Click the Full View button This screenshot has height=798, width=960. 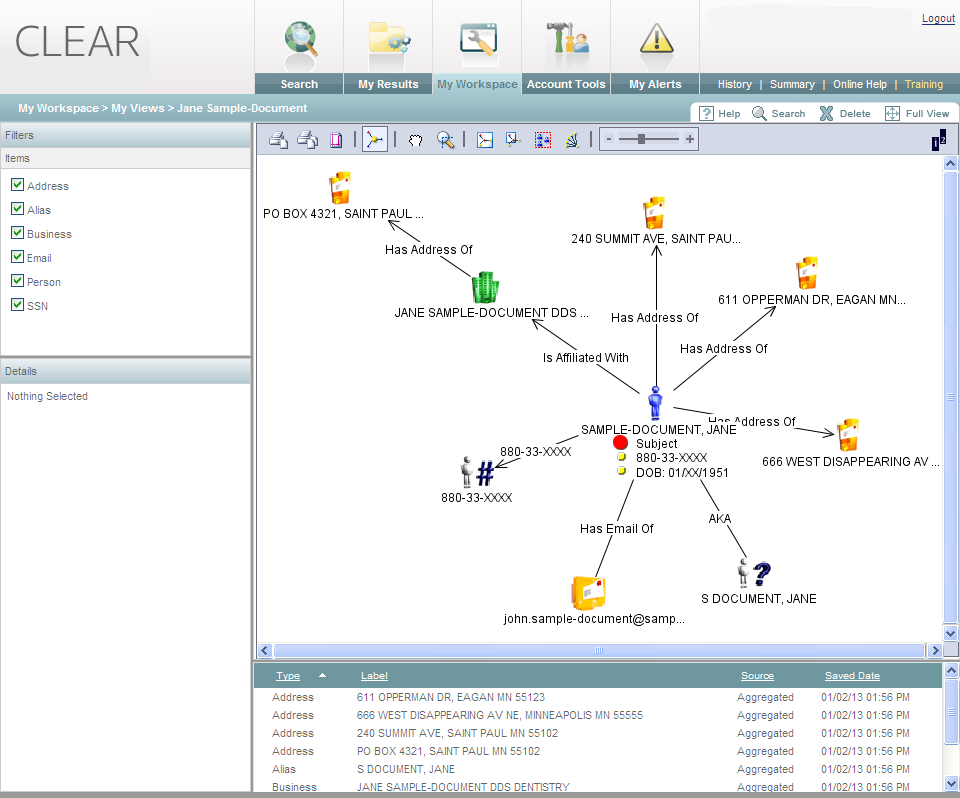[917, 114]
